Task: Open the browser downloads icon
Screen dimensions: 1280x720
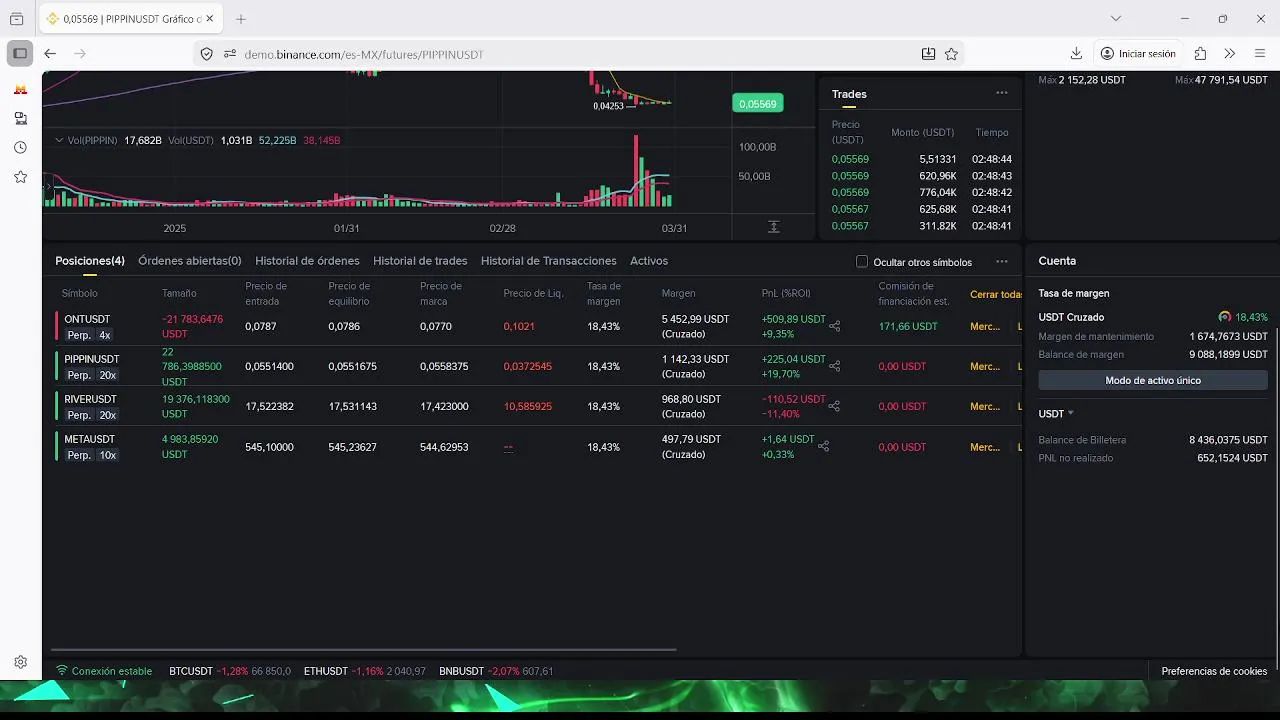Action: (1076, 53)
